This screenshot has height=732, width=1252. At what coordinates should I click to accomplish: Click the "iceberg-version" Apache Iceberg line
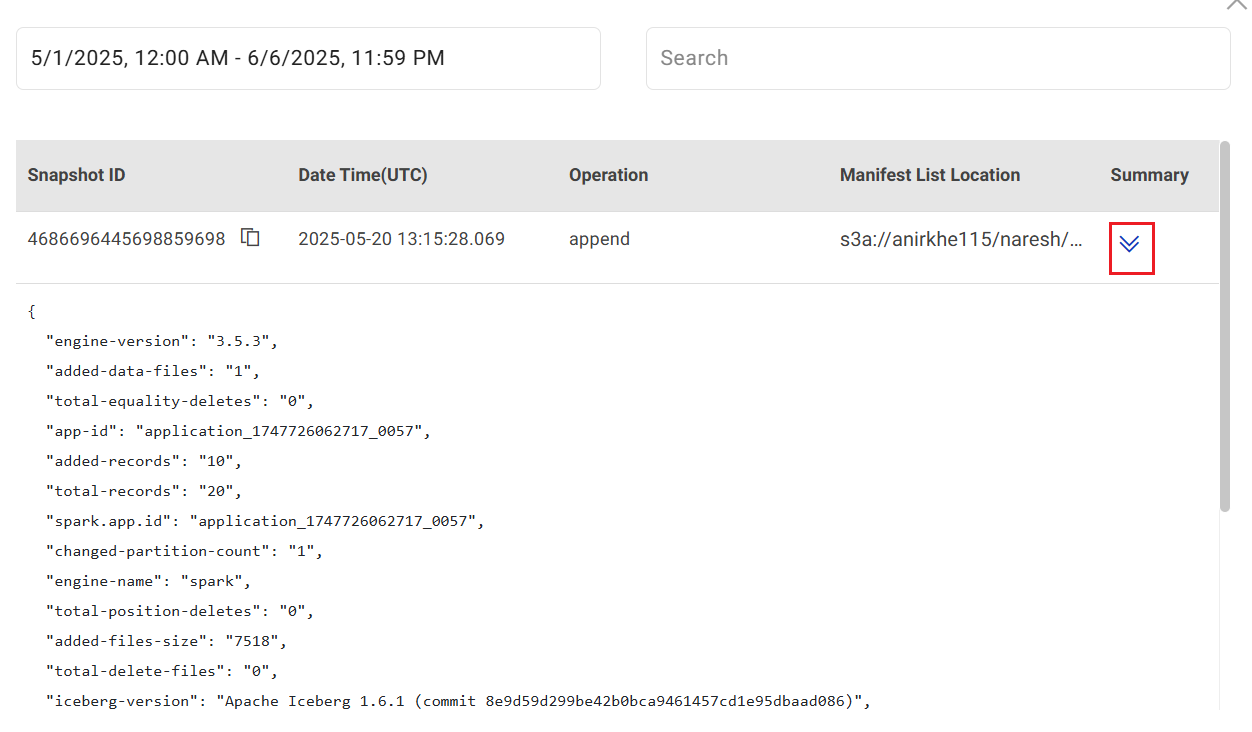(458, 701)
